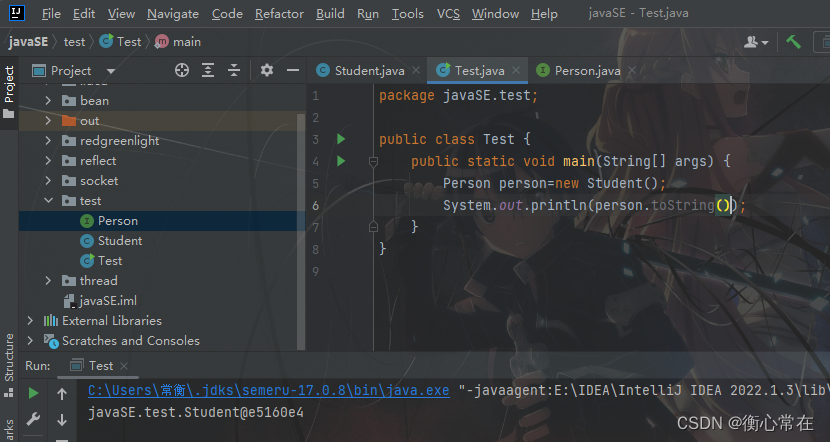Image resolution: width=830 pixels, height=442 pixels.
Task: Click the Test class breadcrumb
Action: pos(121,42)
